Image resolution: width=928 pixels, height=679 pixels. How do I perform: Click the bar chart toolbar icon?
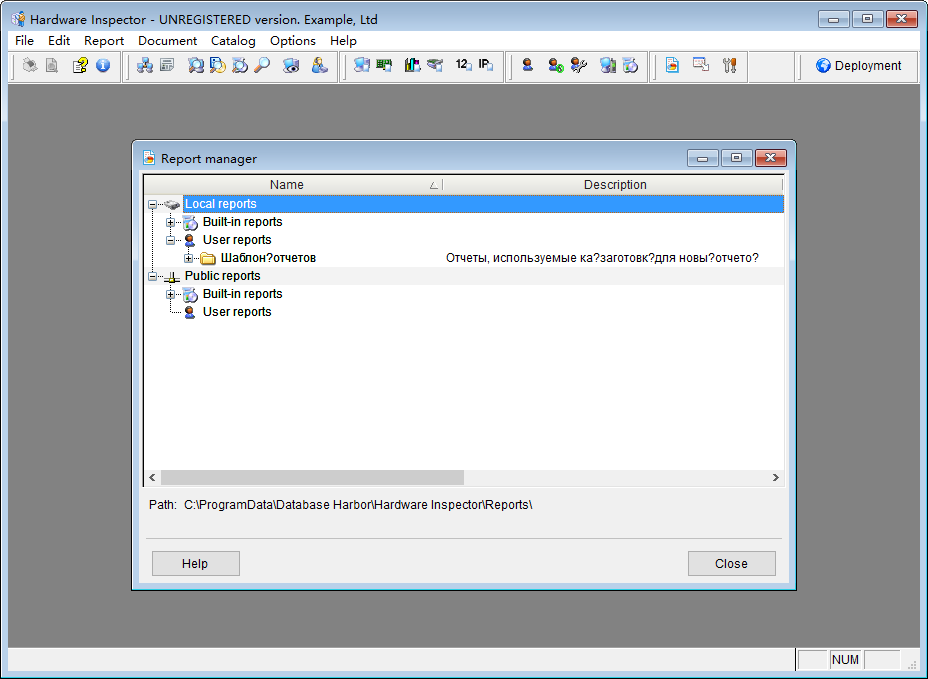point(411,66)
